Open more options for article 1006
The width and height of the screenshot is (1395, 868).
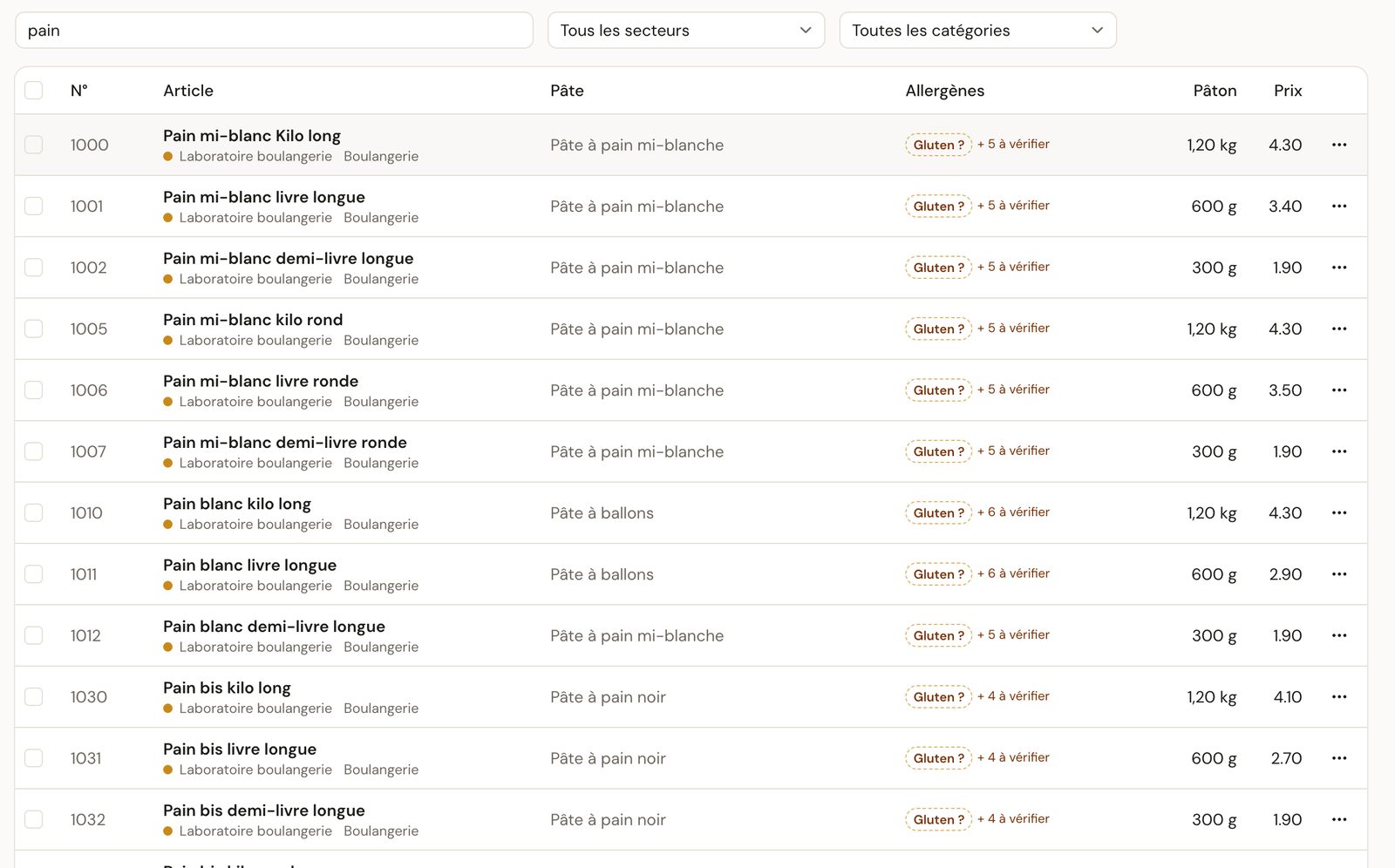click(x=1339, y=390)
